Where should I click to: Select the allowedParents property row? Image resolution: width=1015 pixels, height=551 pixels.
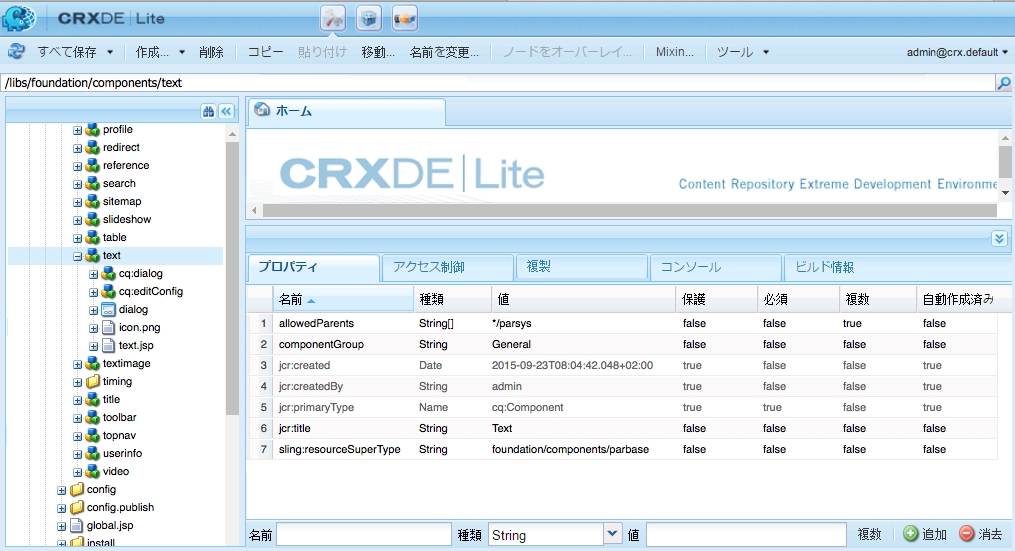pyautogui.click(x=623, y=323)
